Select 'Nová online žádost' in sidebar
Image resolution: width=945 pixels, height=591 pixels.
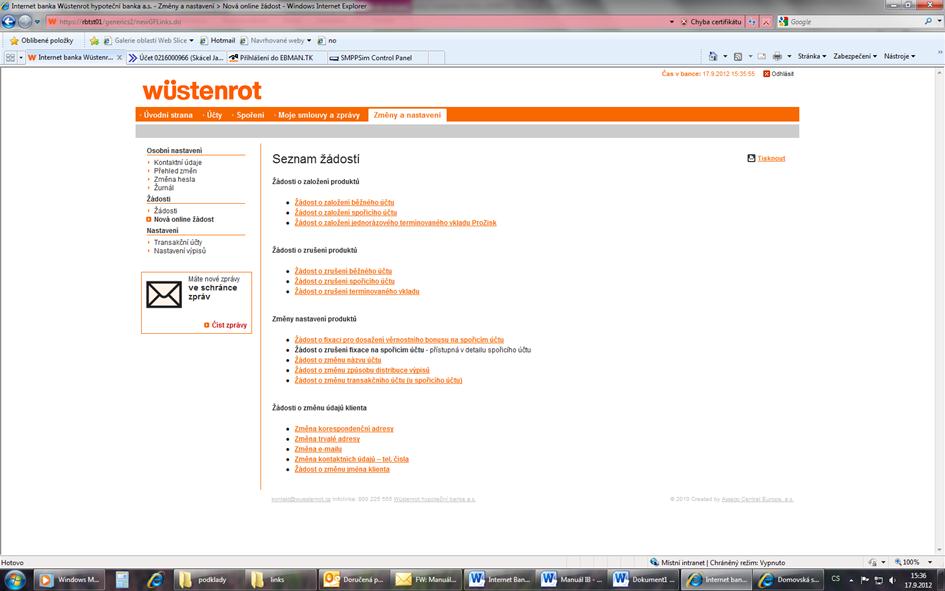coord(184,219)
